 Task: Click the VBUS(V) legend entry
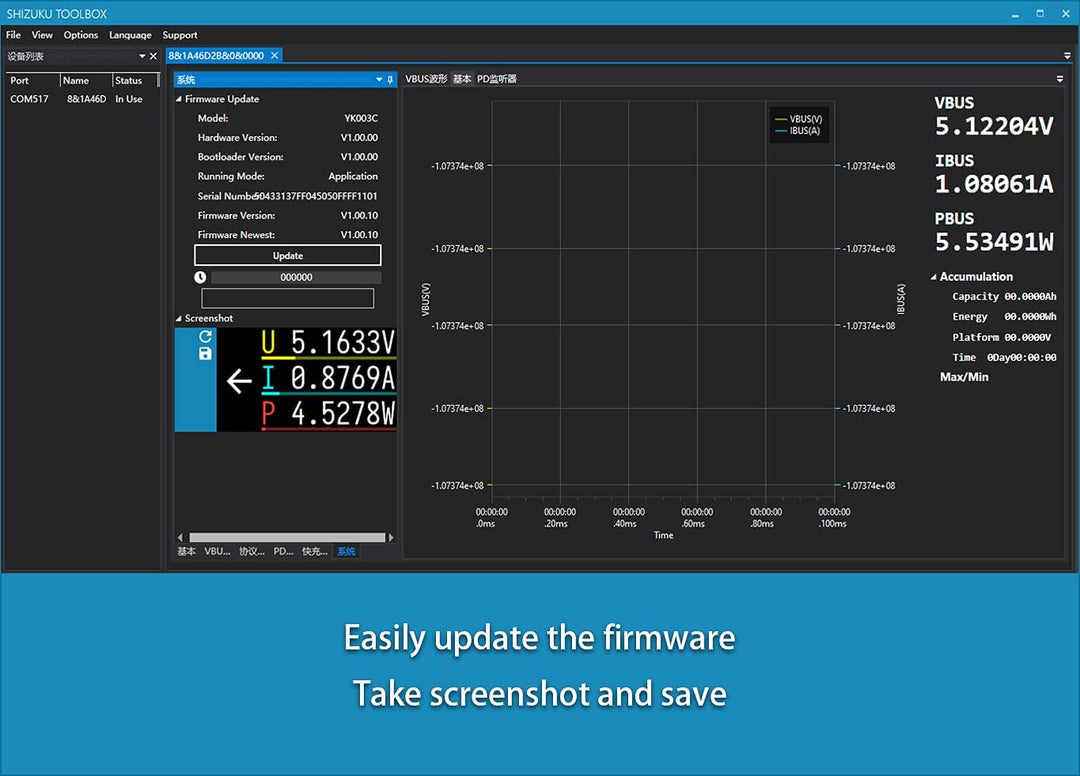[799, 119]
